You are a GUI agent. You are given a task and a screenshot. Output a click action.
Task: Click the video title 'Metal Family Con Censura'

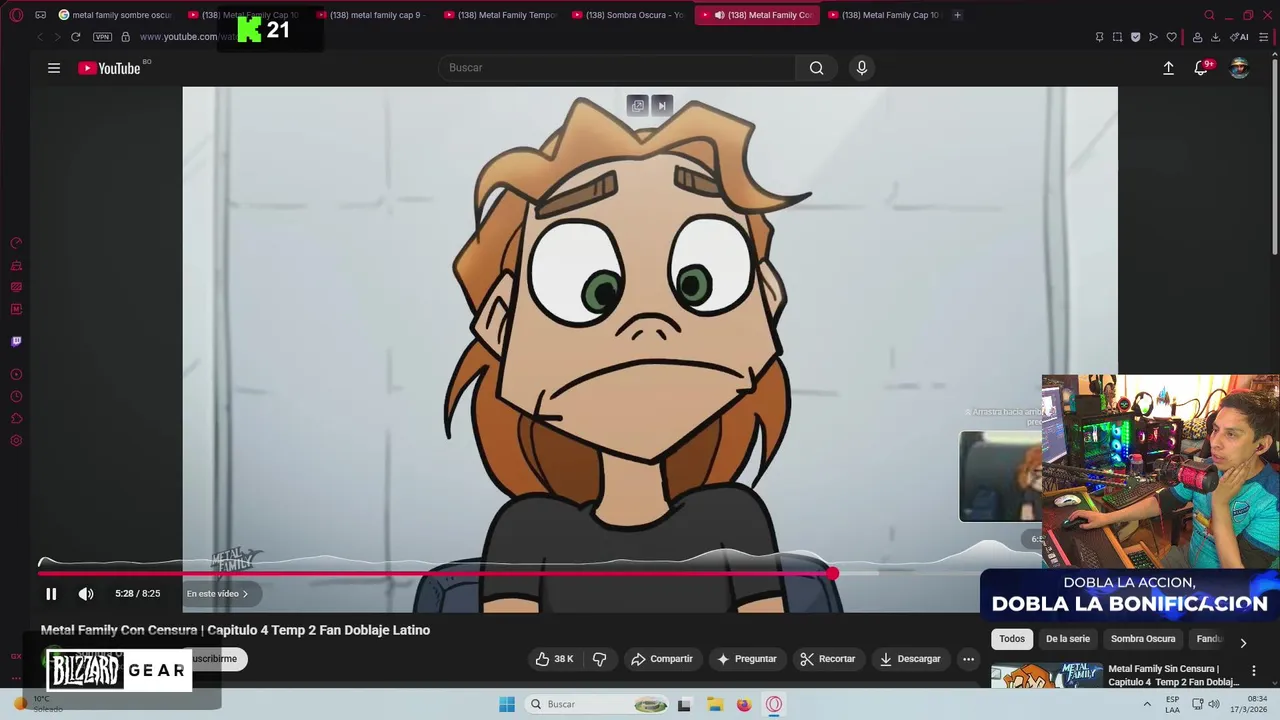(x=235, y=630)
